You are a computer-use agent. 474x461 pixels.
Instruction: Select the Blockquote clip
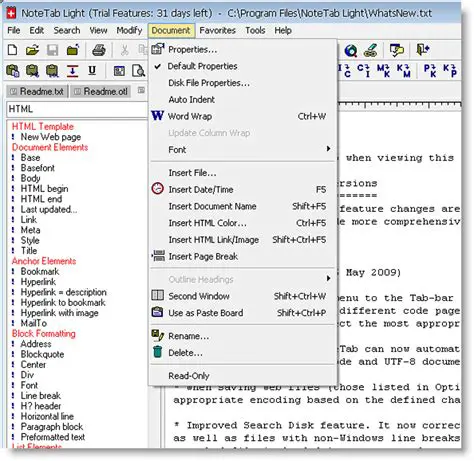[42, 354]
